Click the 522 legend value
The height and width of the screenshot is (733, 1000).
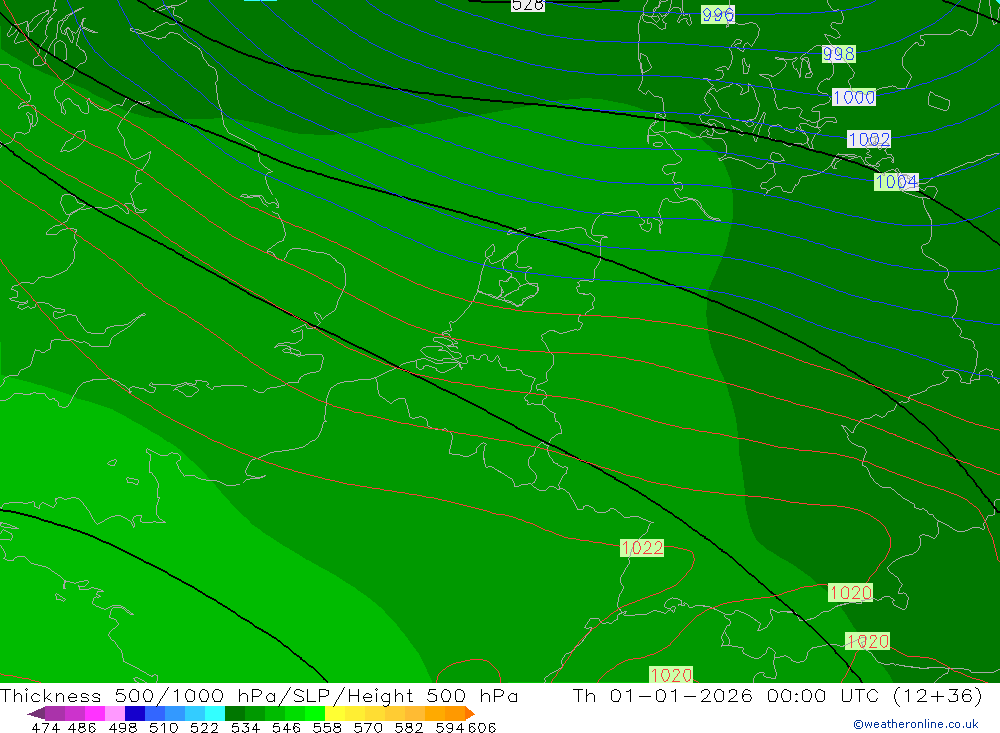click(x=204, y=728)
